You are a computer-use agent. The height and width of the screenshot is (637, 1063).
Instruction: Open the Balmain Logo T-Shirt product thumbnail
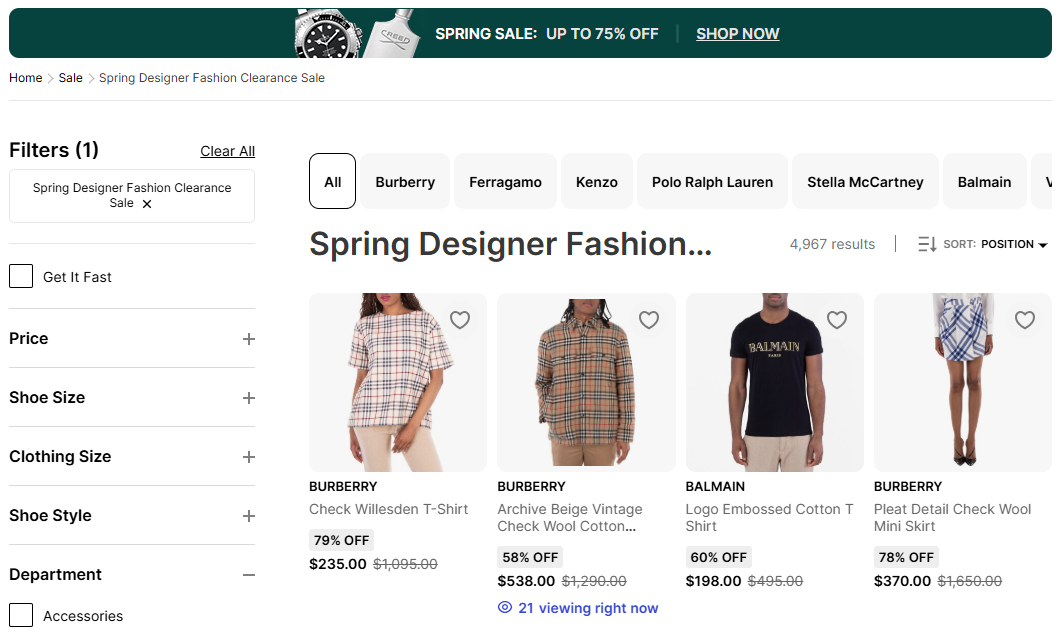774,382
